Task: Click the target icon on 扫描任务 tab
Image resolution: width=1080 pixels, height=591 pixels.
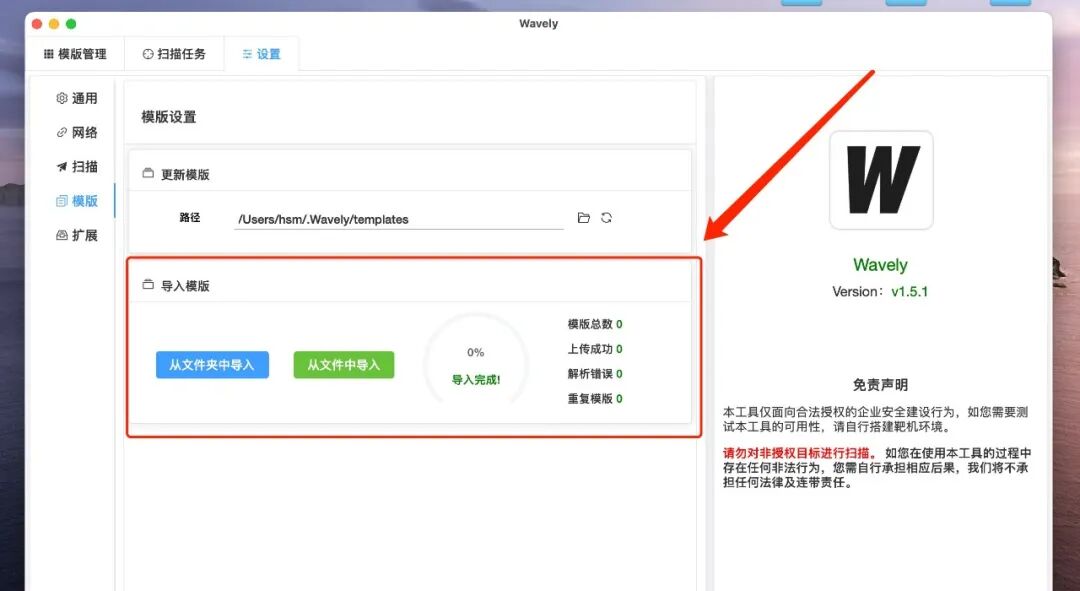Action: [147, 54]
